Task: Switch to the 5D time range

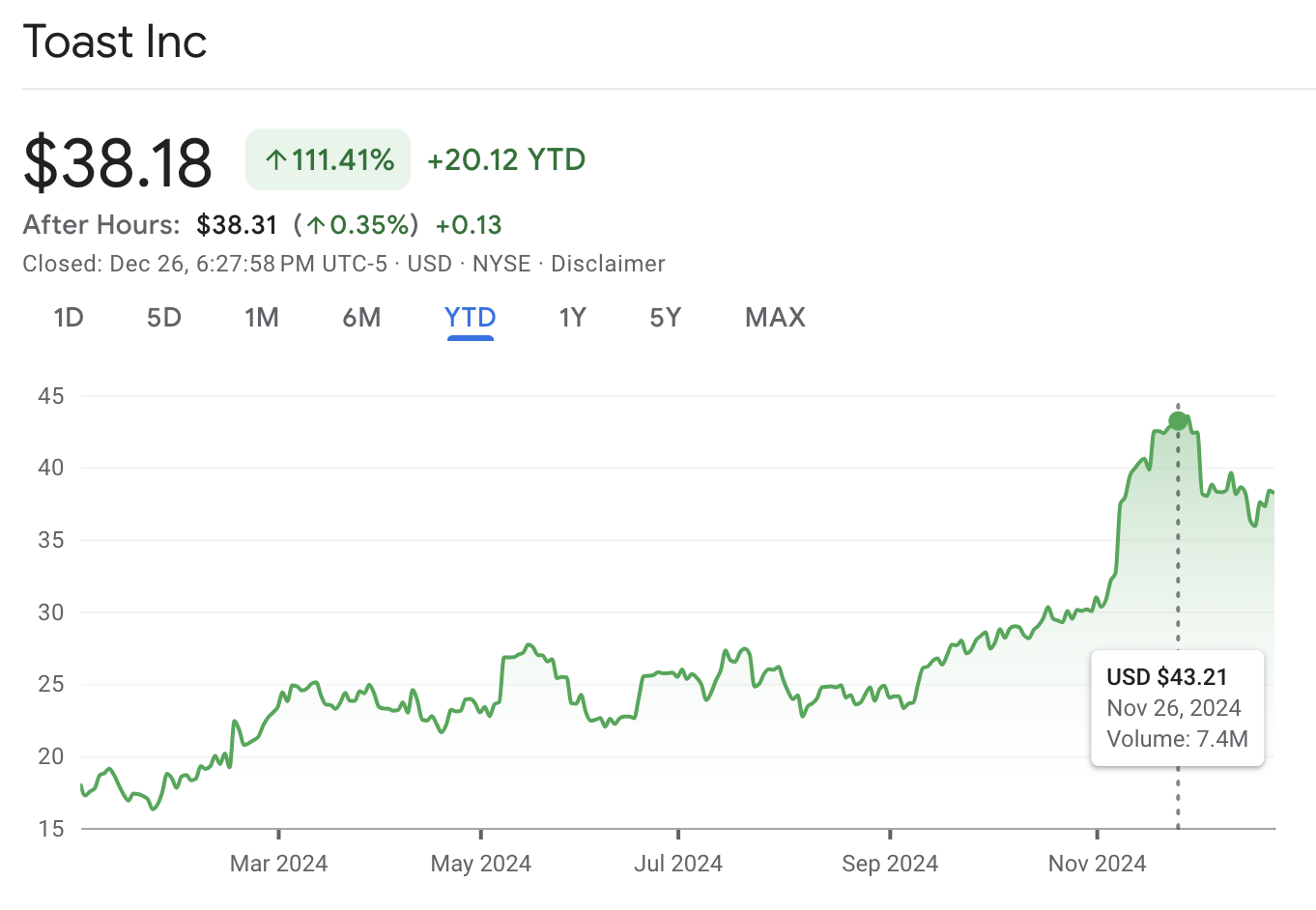Action: (x=163, y=317)
